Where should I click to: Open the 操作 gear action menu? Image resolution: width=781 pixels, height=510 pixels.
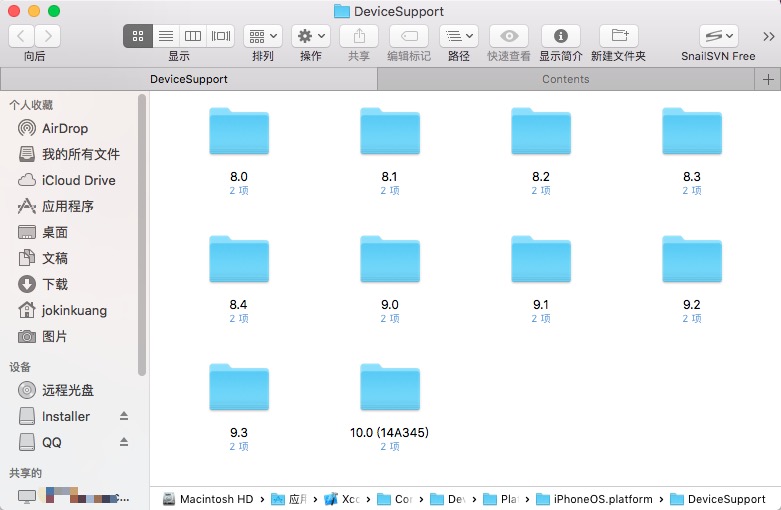coord(311,36)
